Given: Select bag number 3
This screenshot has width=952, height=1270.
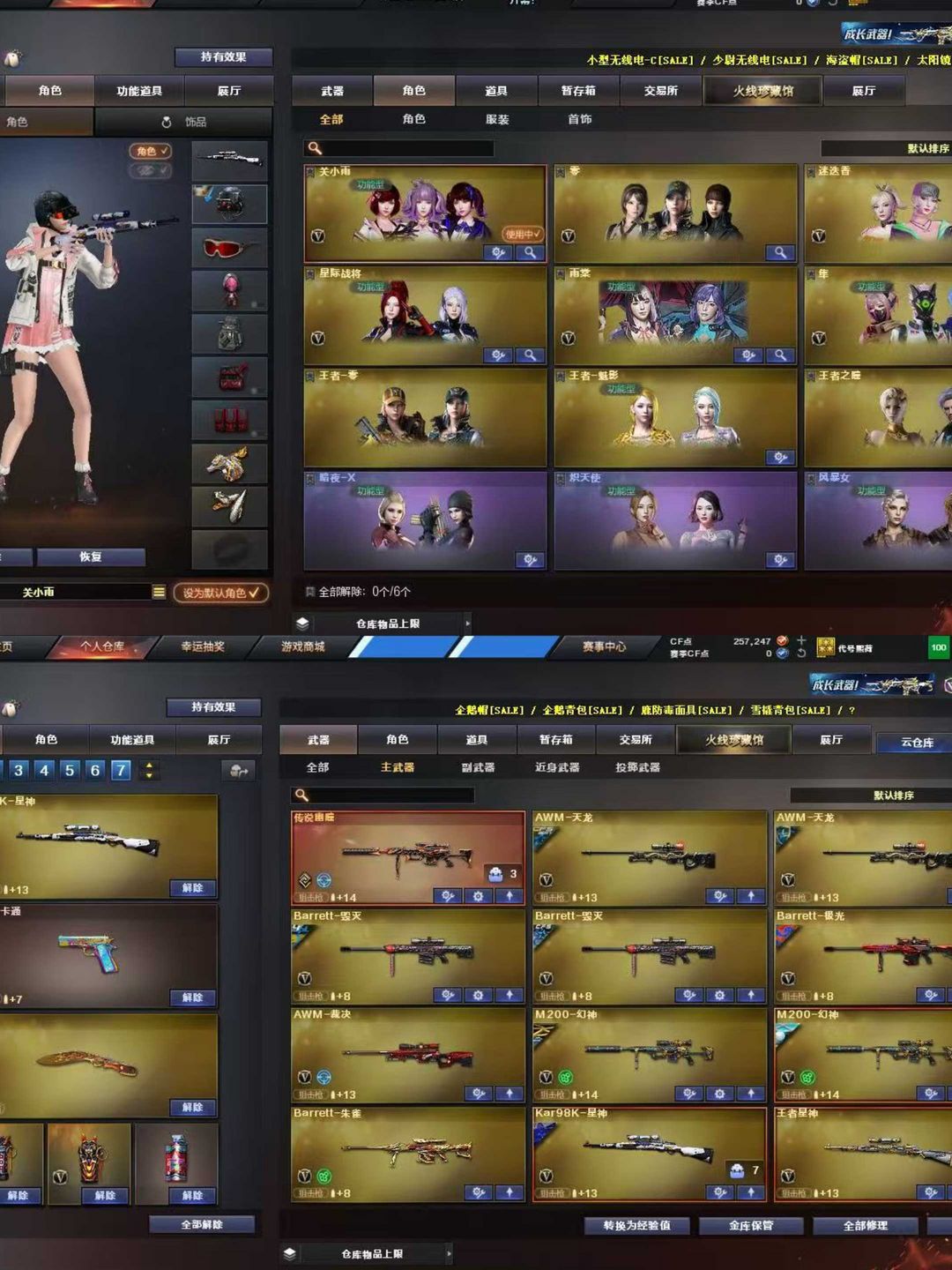Looking at the screenshot, I should tap(19, 771).
